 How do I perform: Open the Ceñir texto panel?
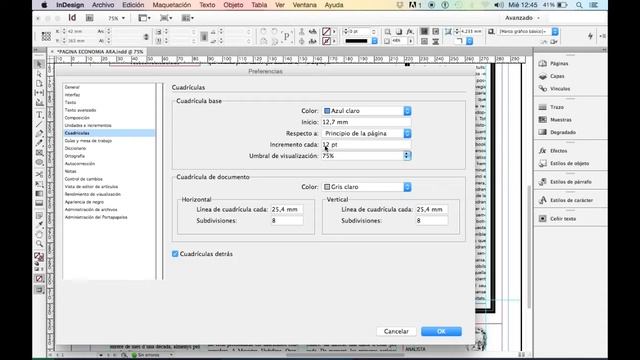pyautogui.click(x=557, y=218)
